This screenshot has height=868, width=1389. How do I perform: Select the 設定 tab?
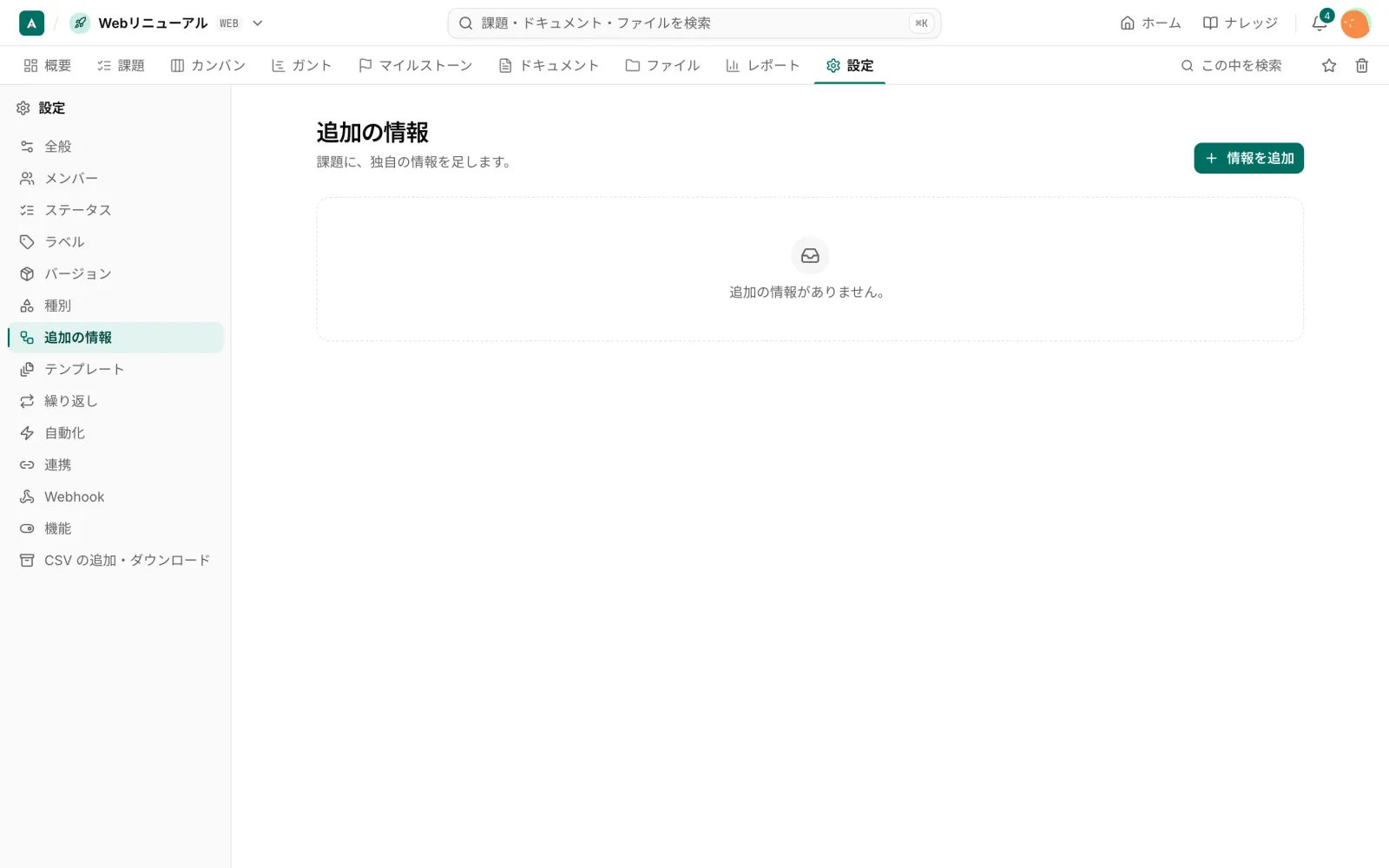coord(850,65)
